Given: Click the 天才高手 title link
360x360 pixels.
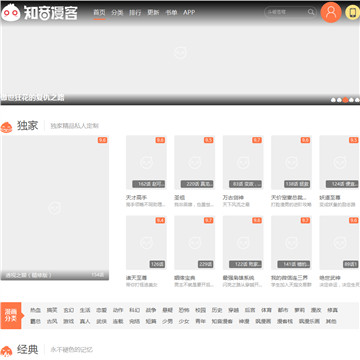Looking at the screenshot, I should pyautogui.click(x=136, y=198).
